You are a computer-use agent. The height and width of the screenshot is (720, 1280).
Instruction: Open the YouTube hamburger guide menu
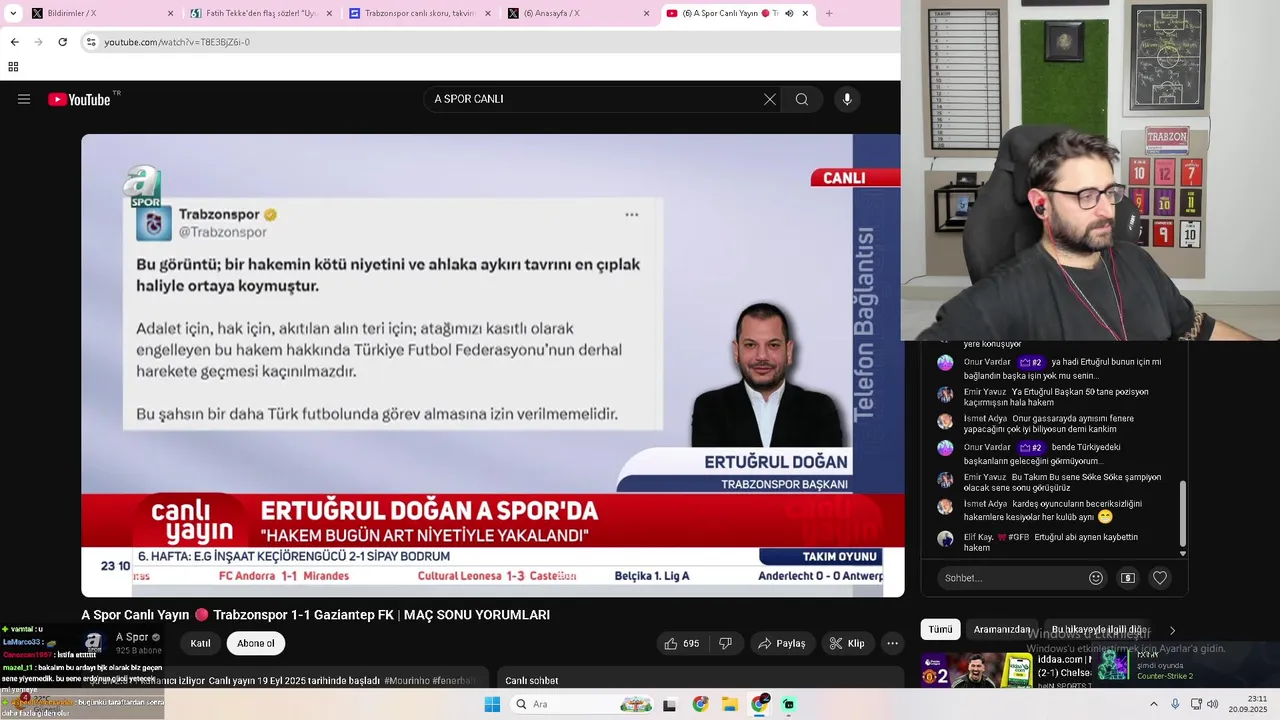[x=24, y=99]
